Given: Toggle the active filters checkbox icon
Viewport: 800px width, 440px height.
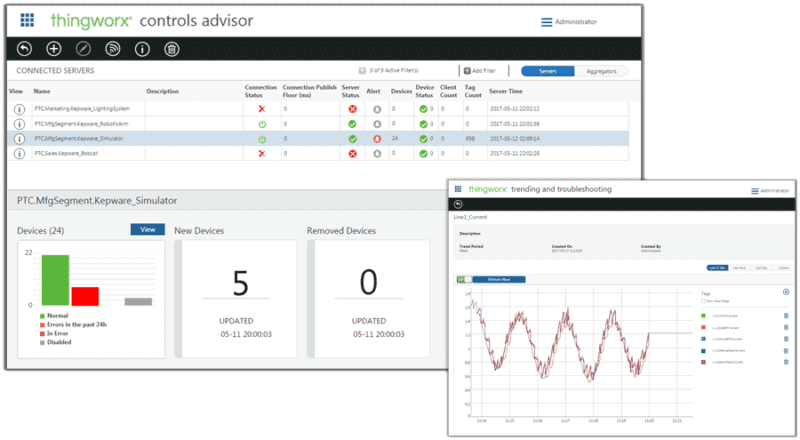Looking at the screenshot, I should [x=362, y=70].
